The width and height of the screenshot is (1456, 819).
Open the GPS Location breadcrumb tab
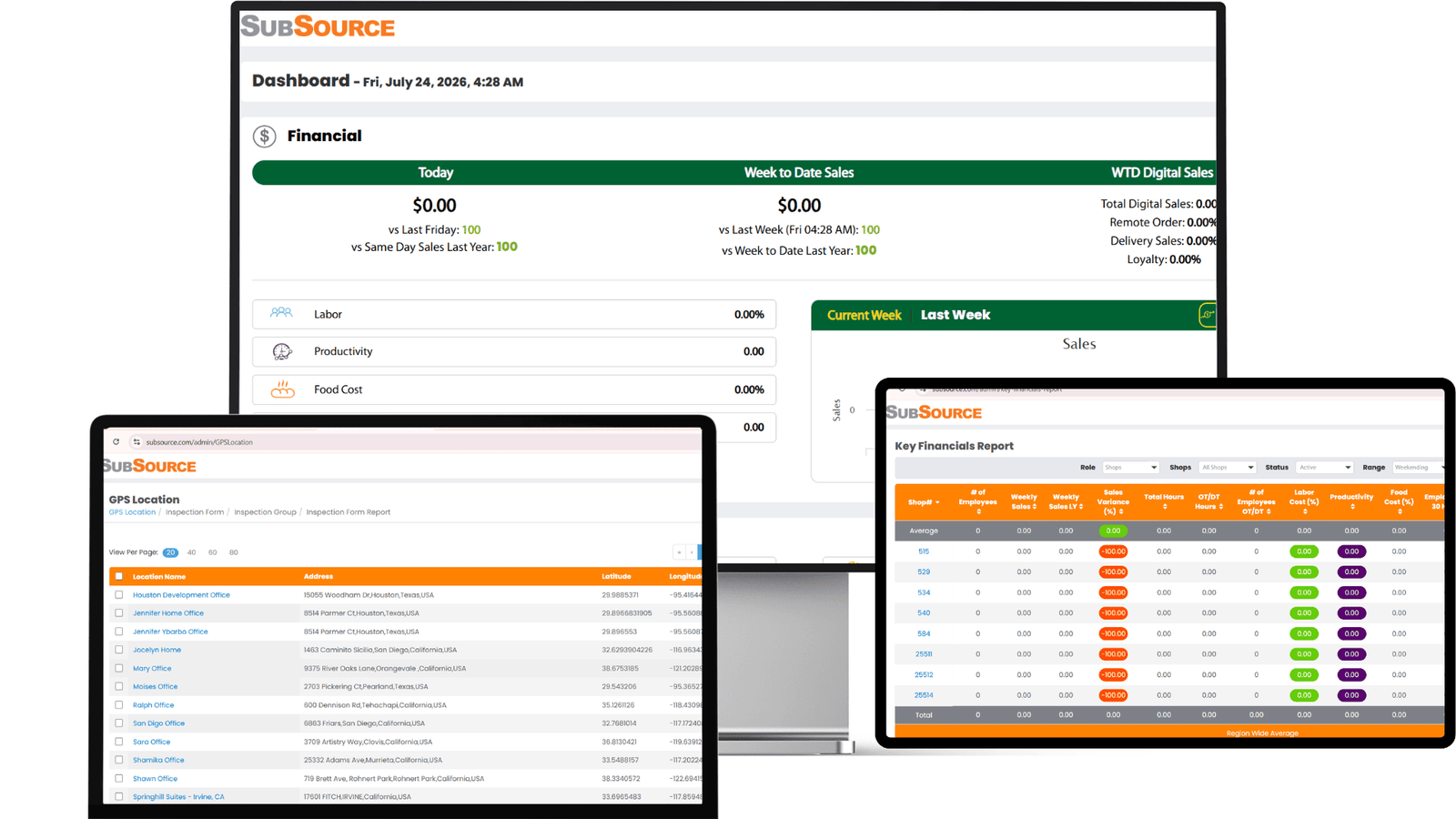tap(132, 512)
